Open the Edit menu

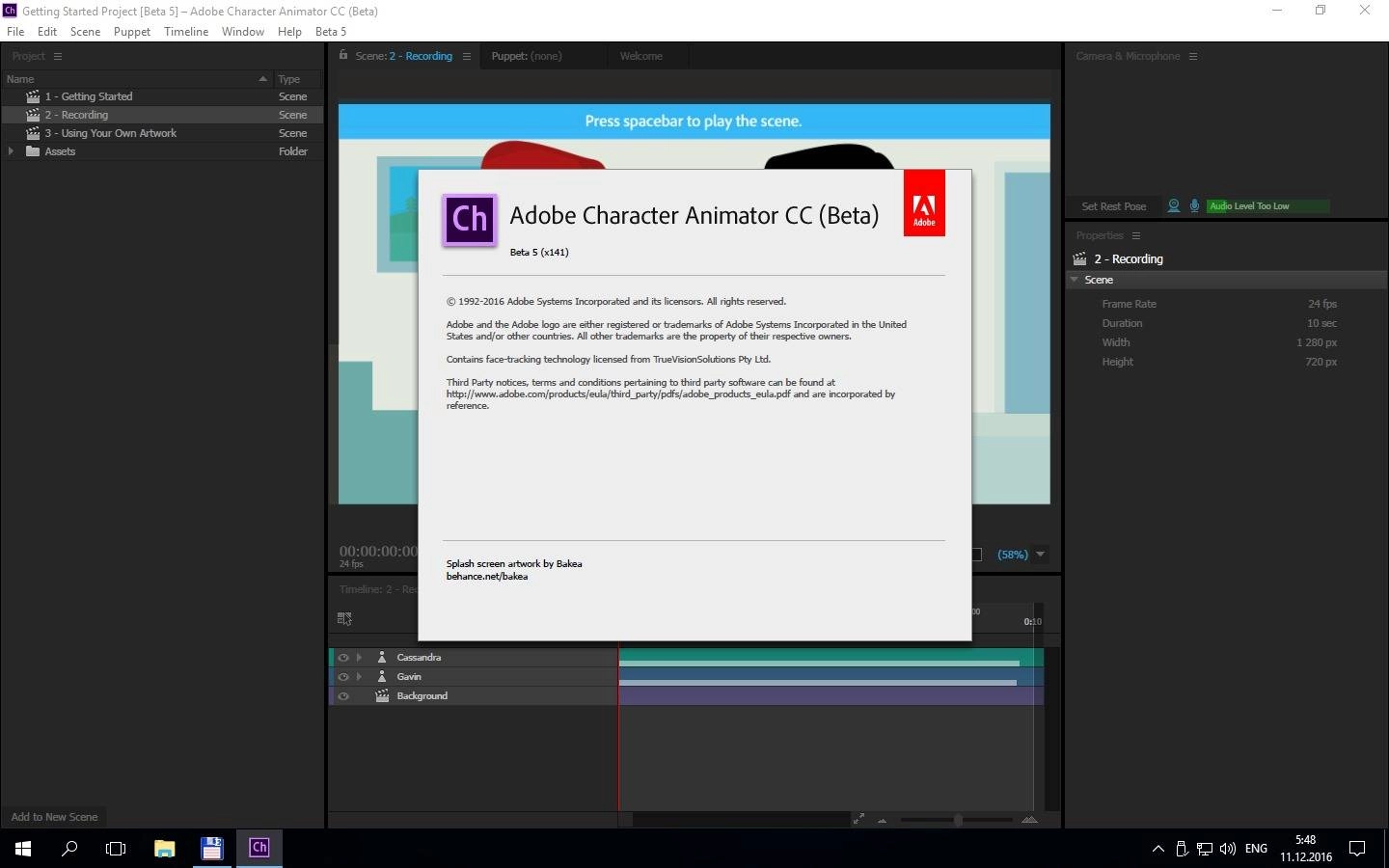47,32
